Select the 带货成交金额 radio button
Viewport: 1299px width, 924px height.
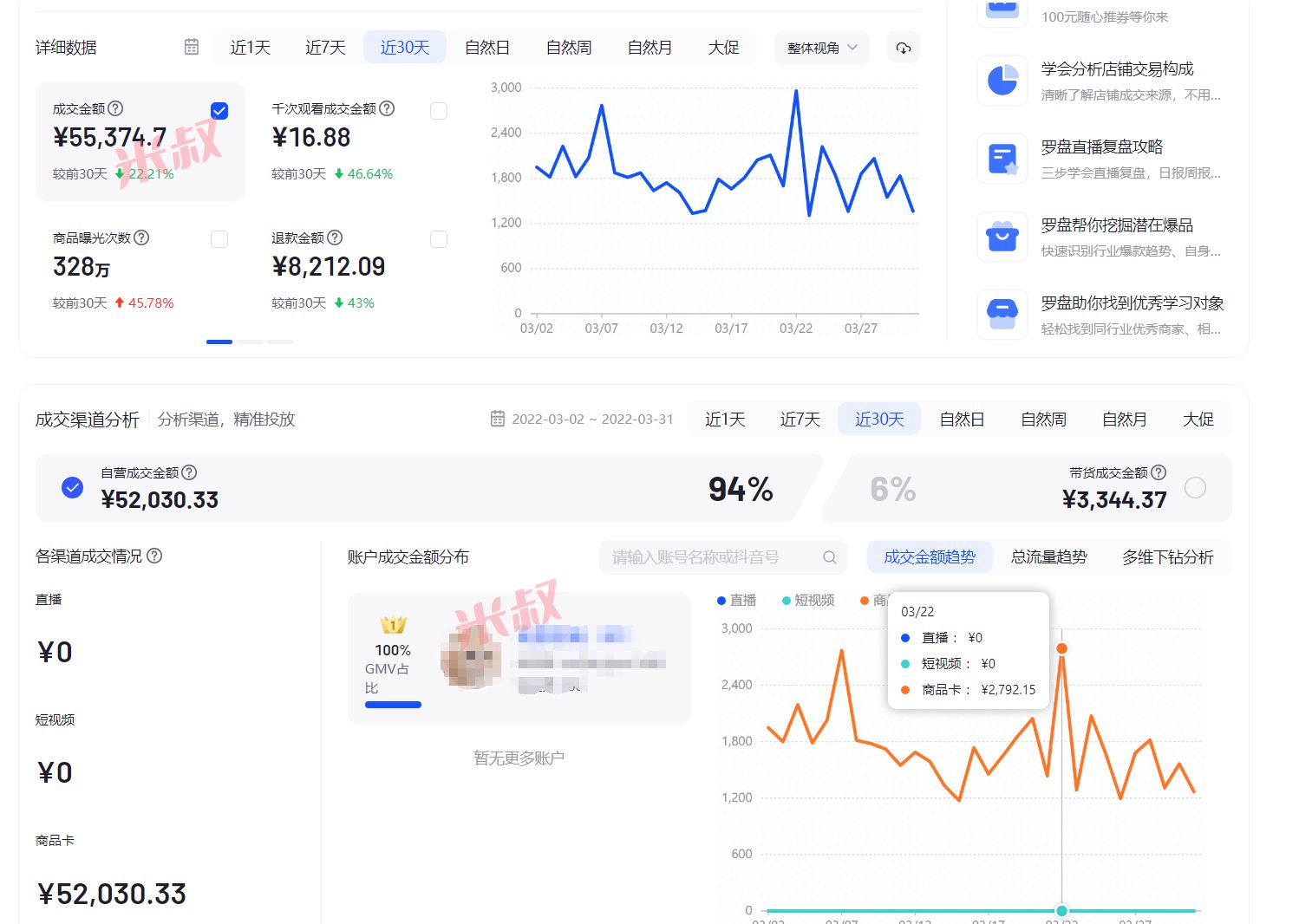[1195, 488]
